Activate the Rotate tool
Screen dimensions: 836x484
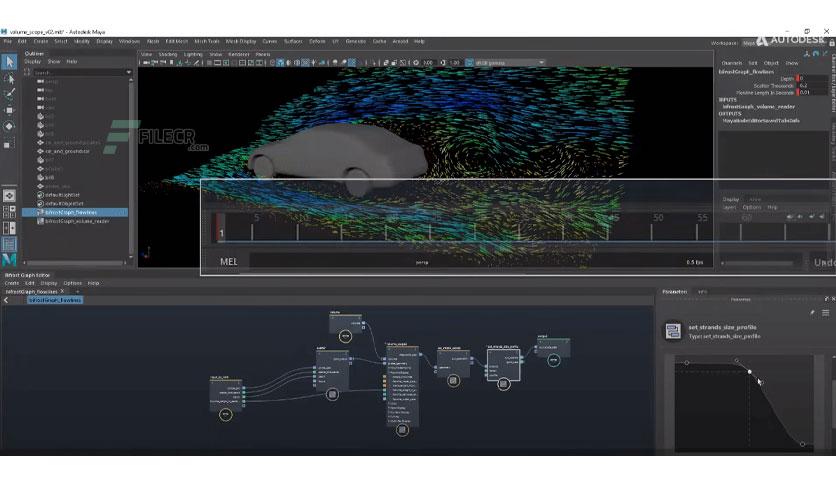(x=9, y=126)
